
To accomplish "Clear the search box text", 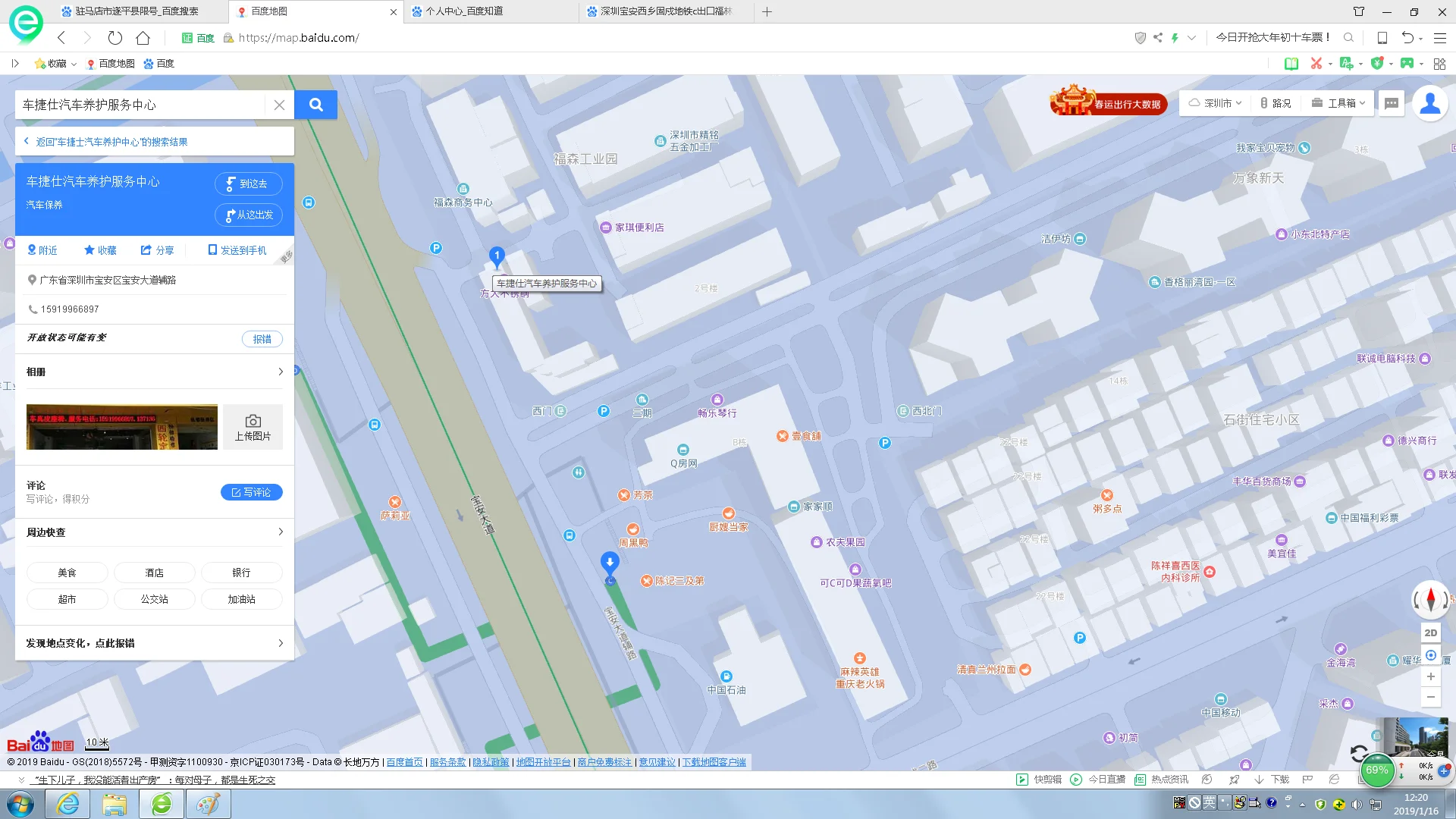I will (x=279, y=105).
